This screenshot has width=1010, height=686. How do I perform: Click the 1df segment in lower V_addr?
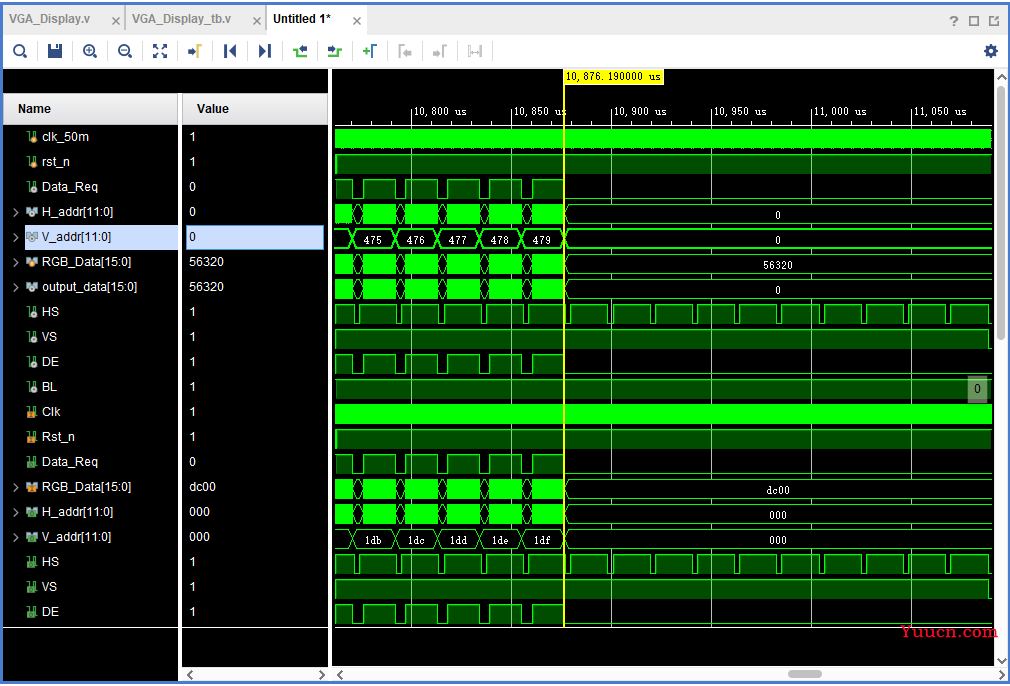click(x=541, y=540)
